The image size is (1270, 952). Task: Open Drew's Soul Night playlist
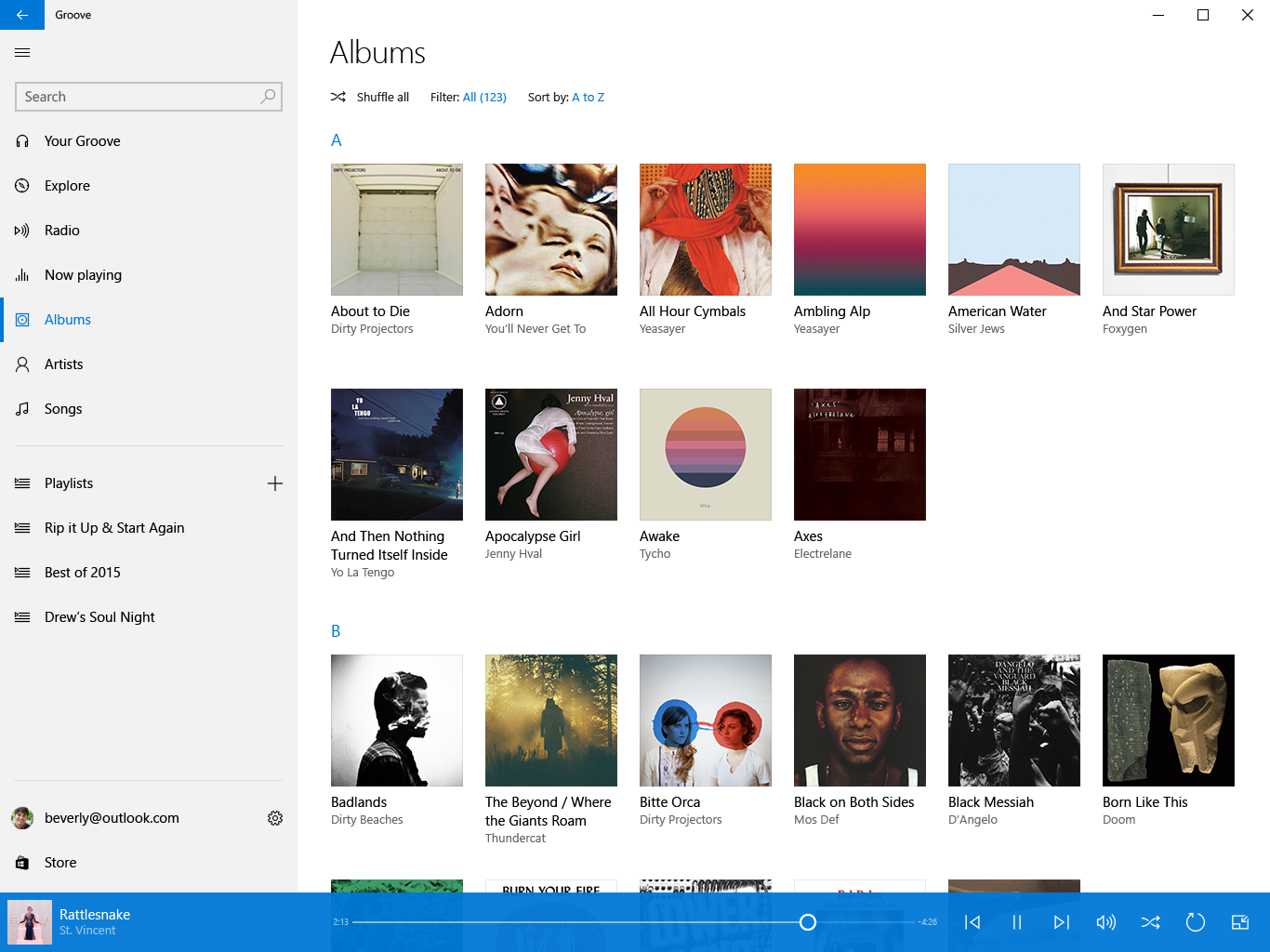pyautogui.click(x=149, y=617)
